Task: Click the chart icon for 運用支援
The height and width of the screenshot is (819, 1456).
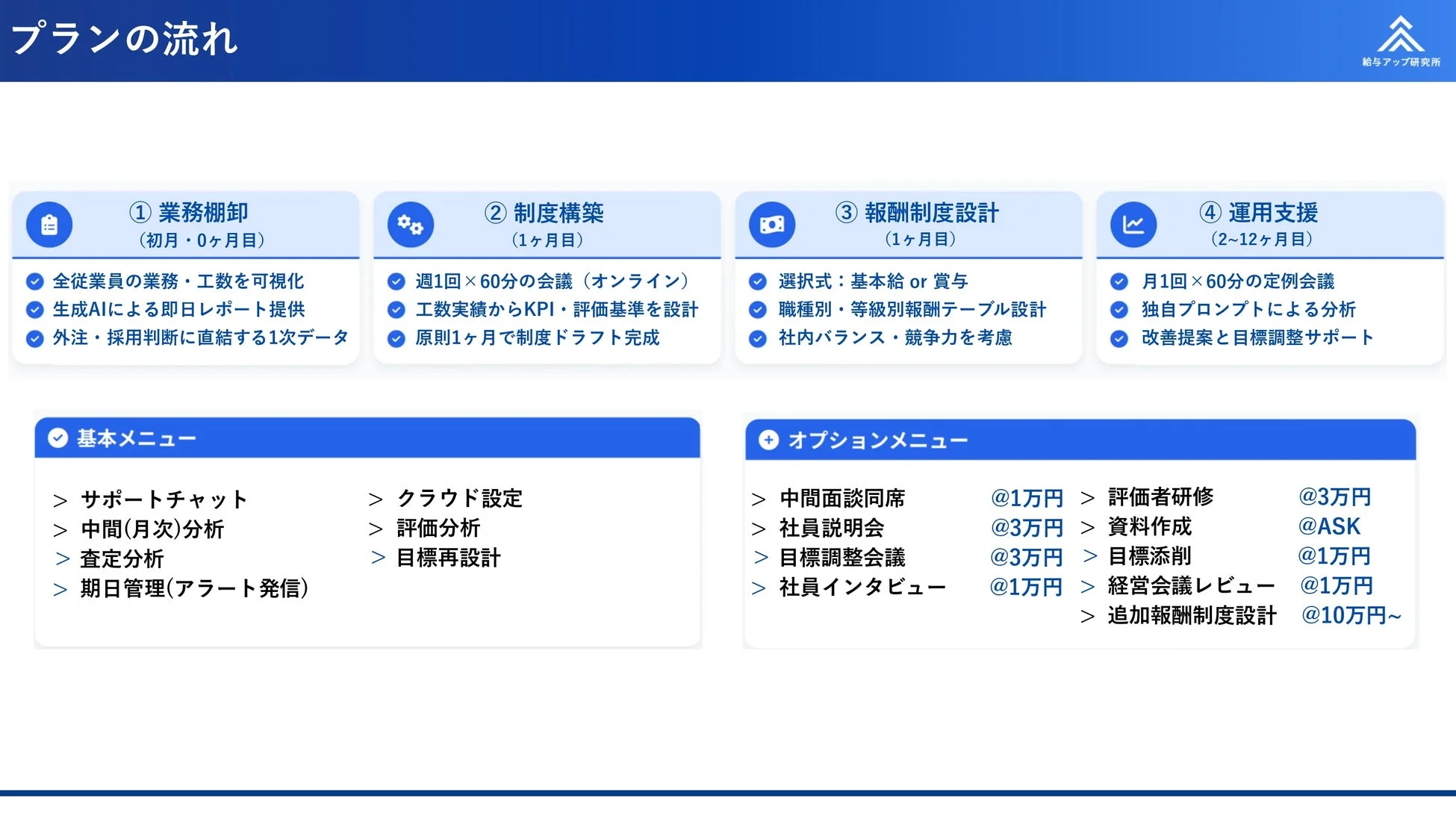Action: [x=1132, y=223]
